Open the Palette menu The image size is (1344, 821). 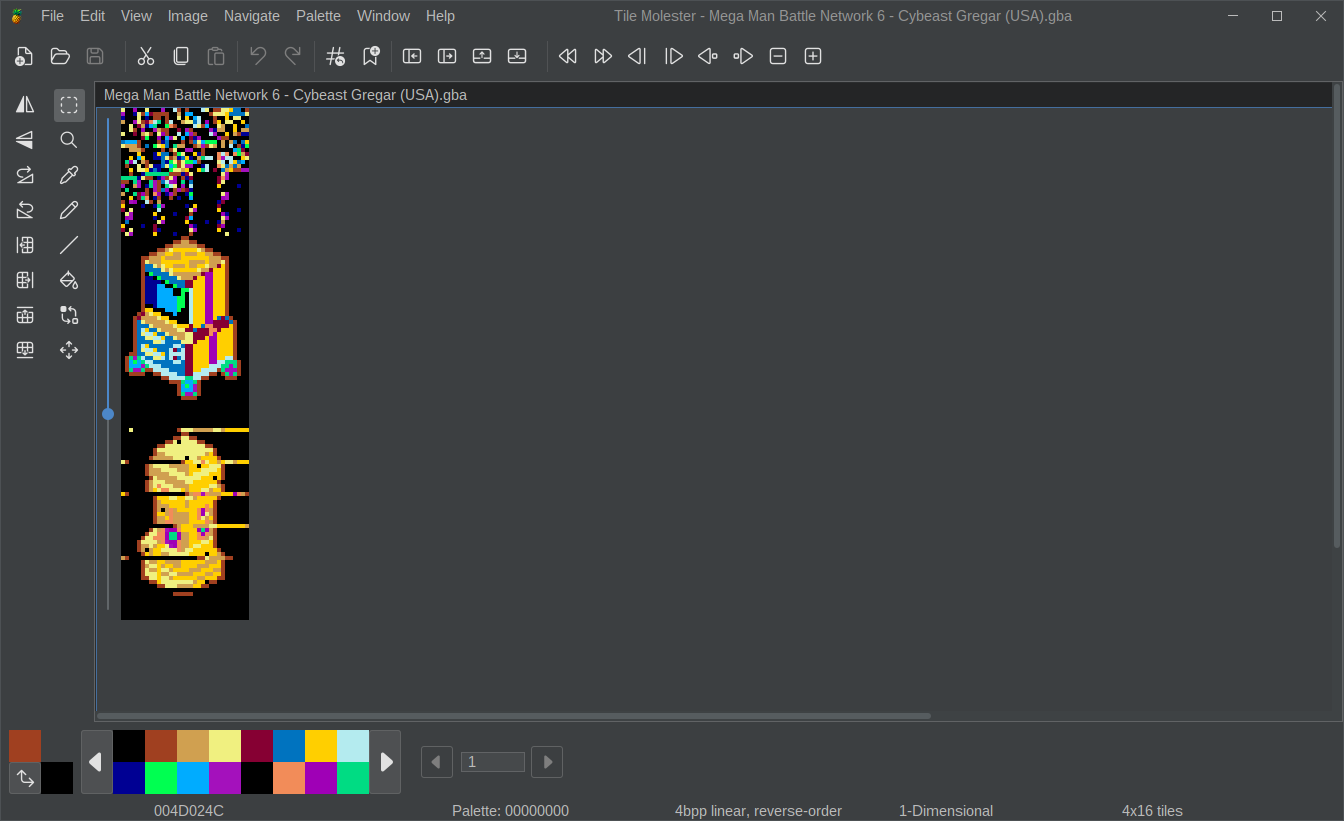click(318, 16)
